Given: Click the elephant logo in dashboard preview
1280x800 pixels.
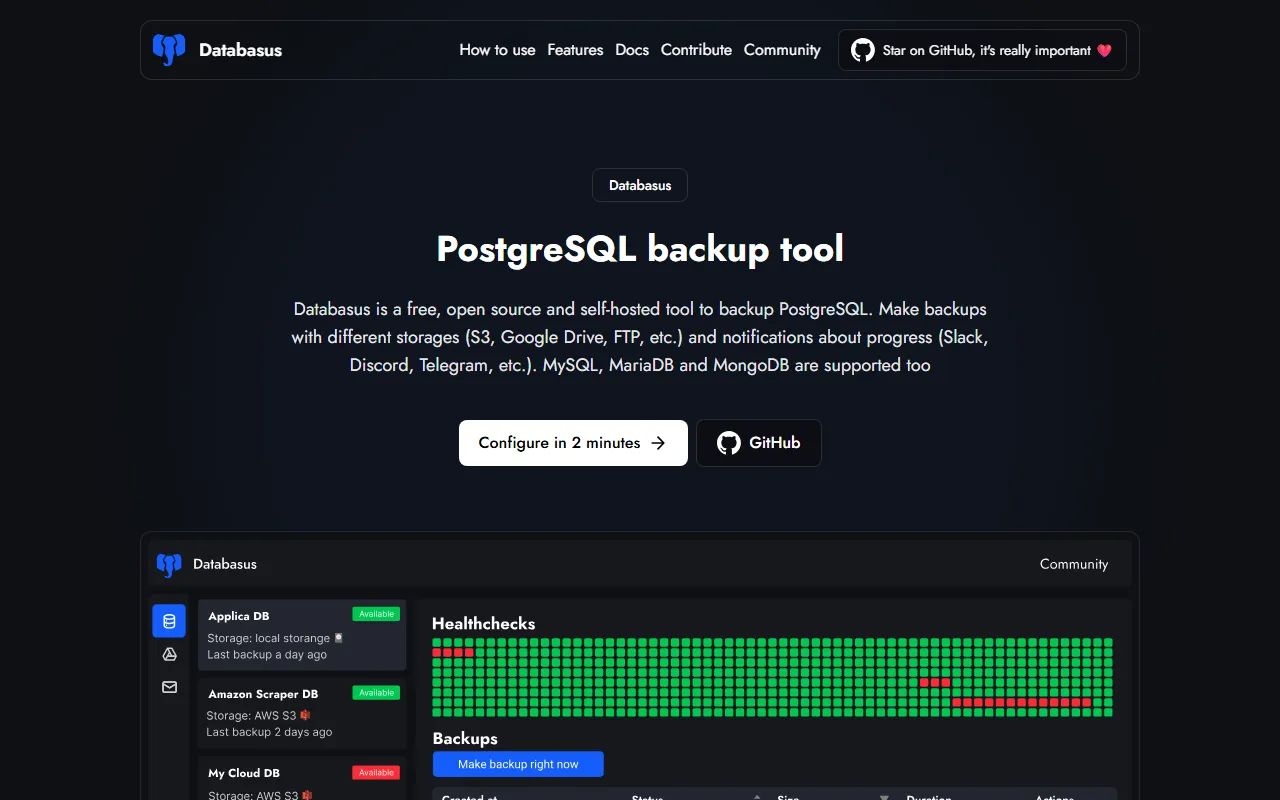Looking at the screenshot, I should pyautogui.click(x=169, y=564).
